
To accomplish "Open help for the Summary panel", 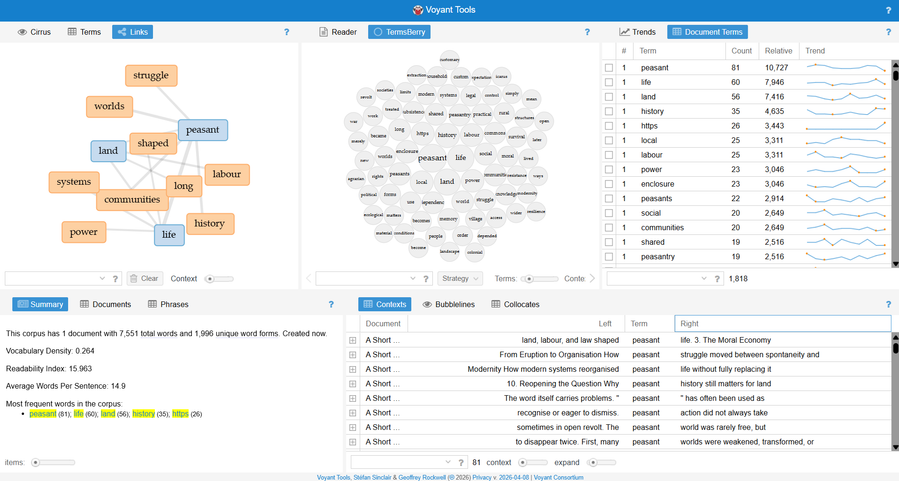I will (x=331, y=304).
